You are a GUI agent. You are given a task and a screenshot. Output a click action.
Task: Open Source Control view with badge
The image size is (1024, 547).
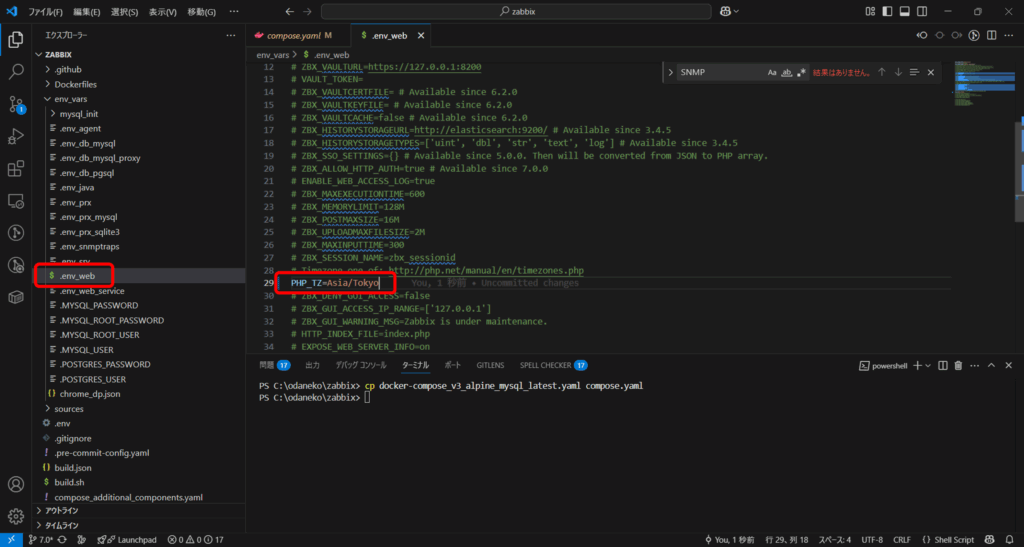[16, 104]
